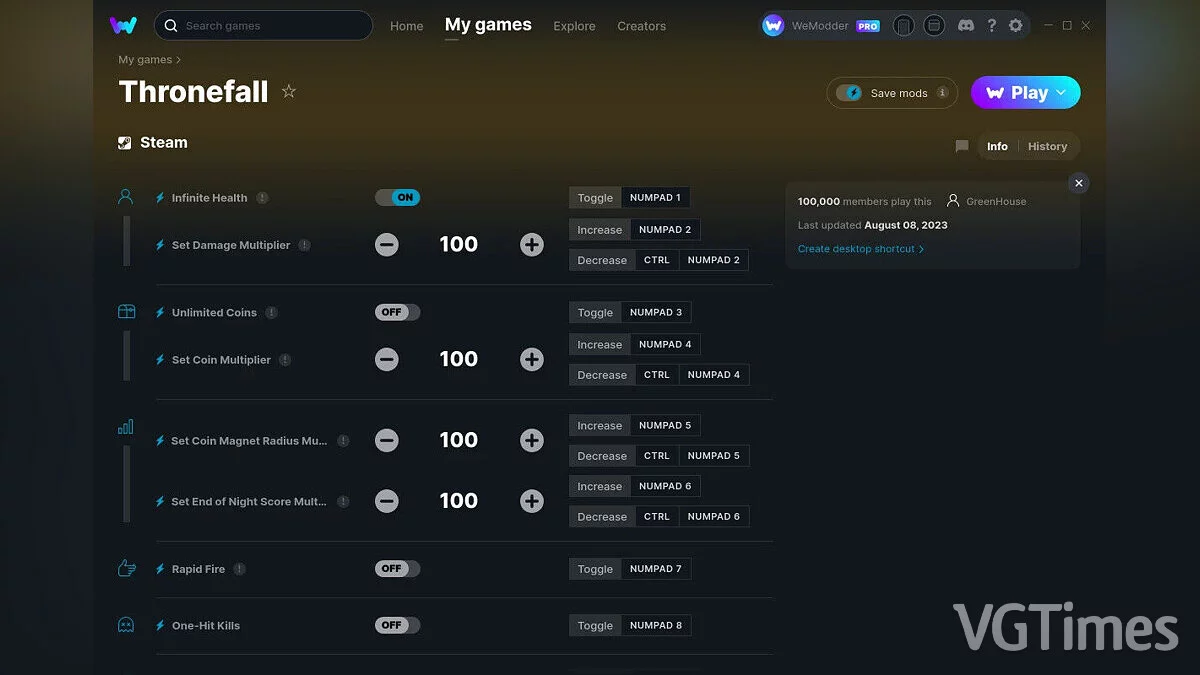Show info for Infinite Health
Screen dimensions: 1200x675
[262, 198]
